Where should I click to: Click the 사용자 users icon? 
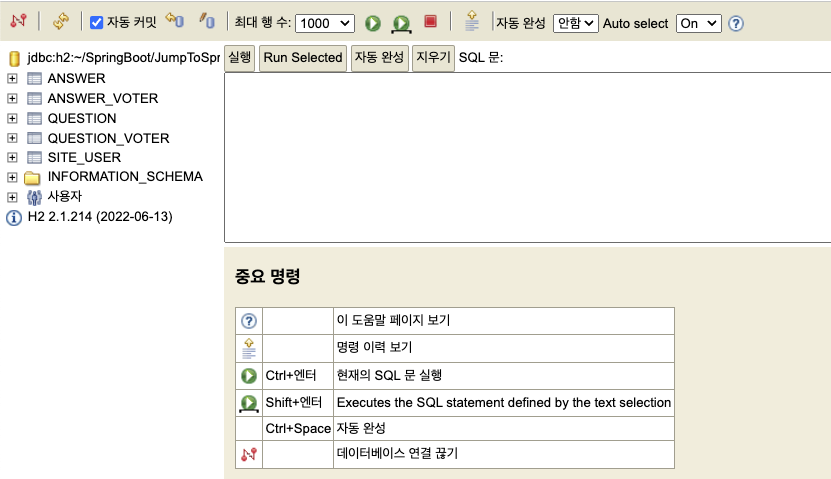[34, 198]
